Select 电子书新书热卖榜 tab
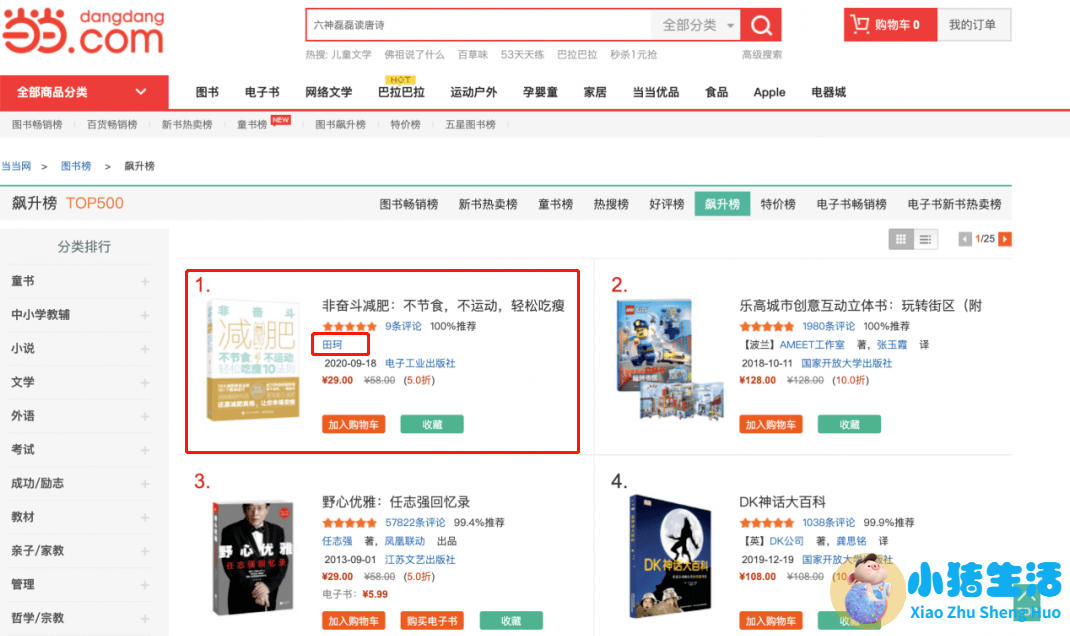This screenshot has height=636, width=1070. 954,204
